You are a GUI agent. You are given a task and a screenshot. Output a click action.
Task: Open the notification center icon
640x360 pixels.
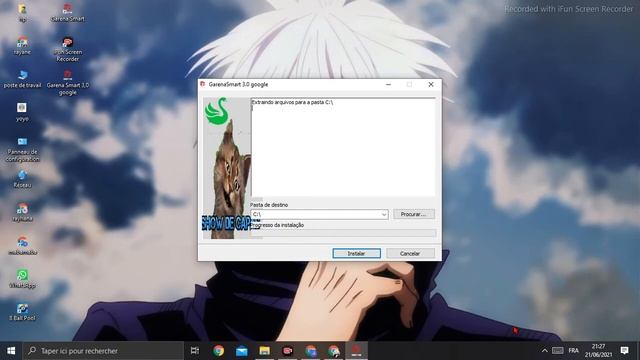click(x=624, y=351)
